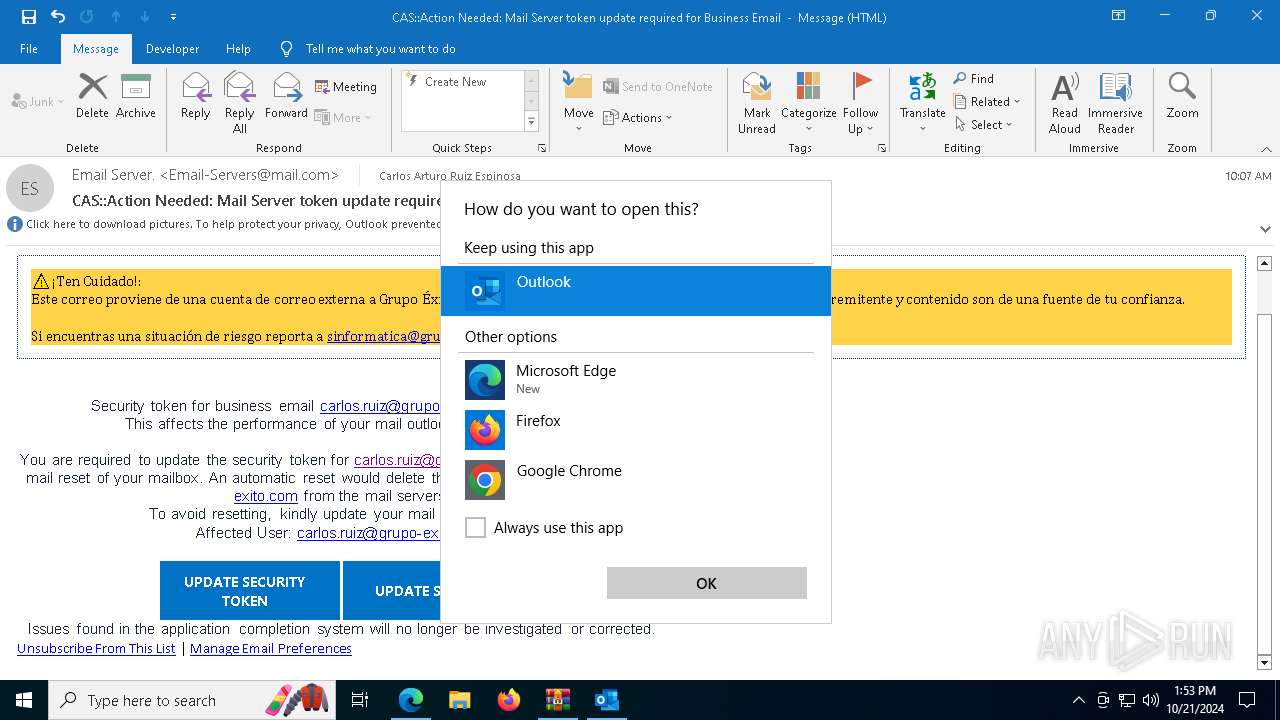Open the Help tab
The height and width of the screenshot is (720, 1280).
coord(238,49)
